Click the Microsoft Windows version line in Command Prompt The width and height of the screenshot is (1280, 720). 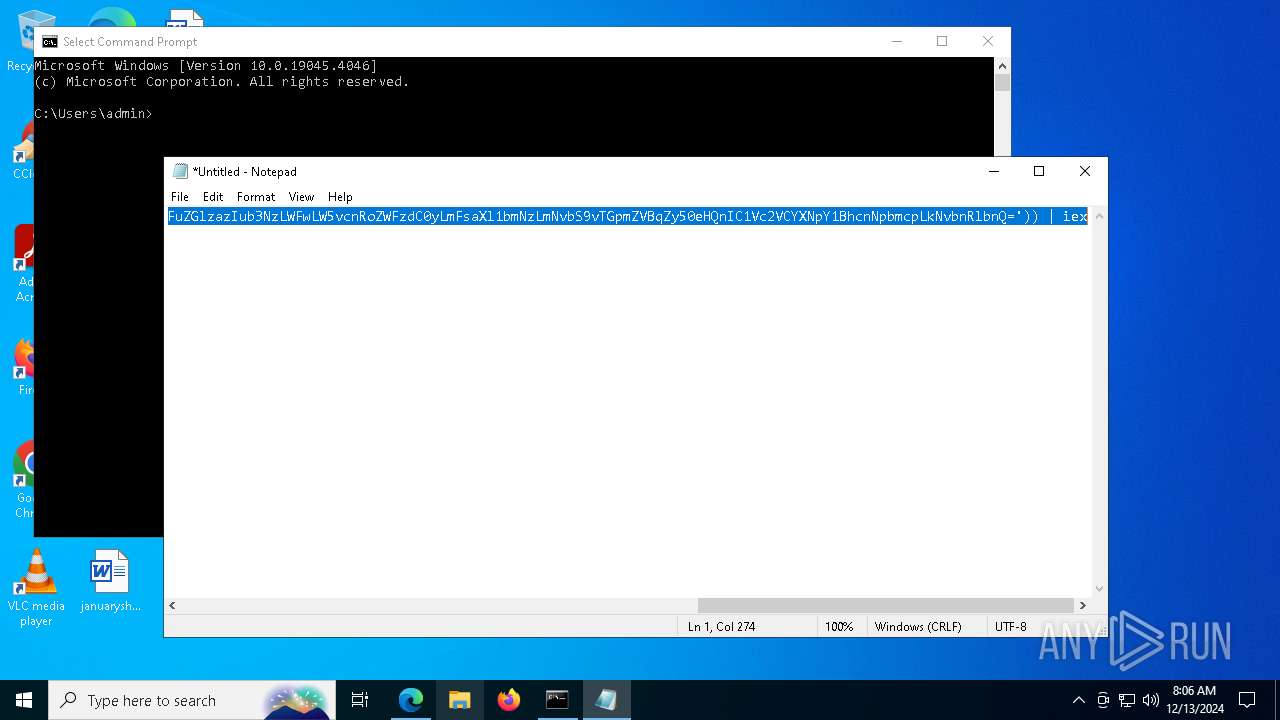tap(206, 66)
